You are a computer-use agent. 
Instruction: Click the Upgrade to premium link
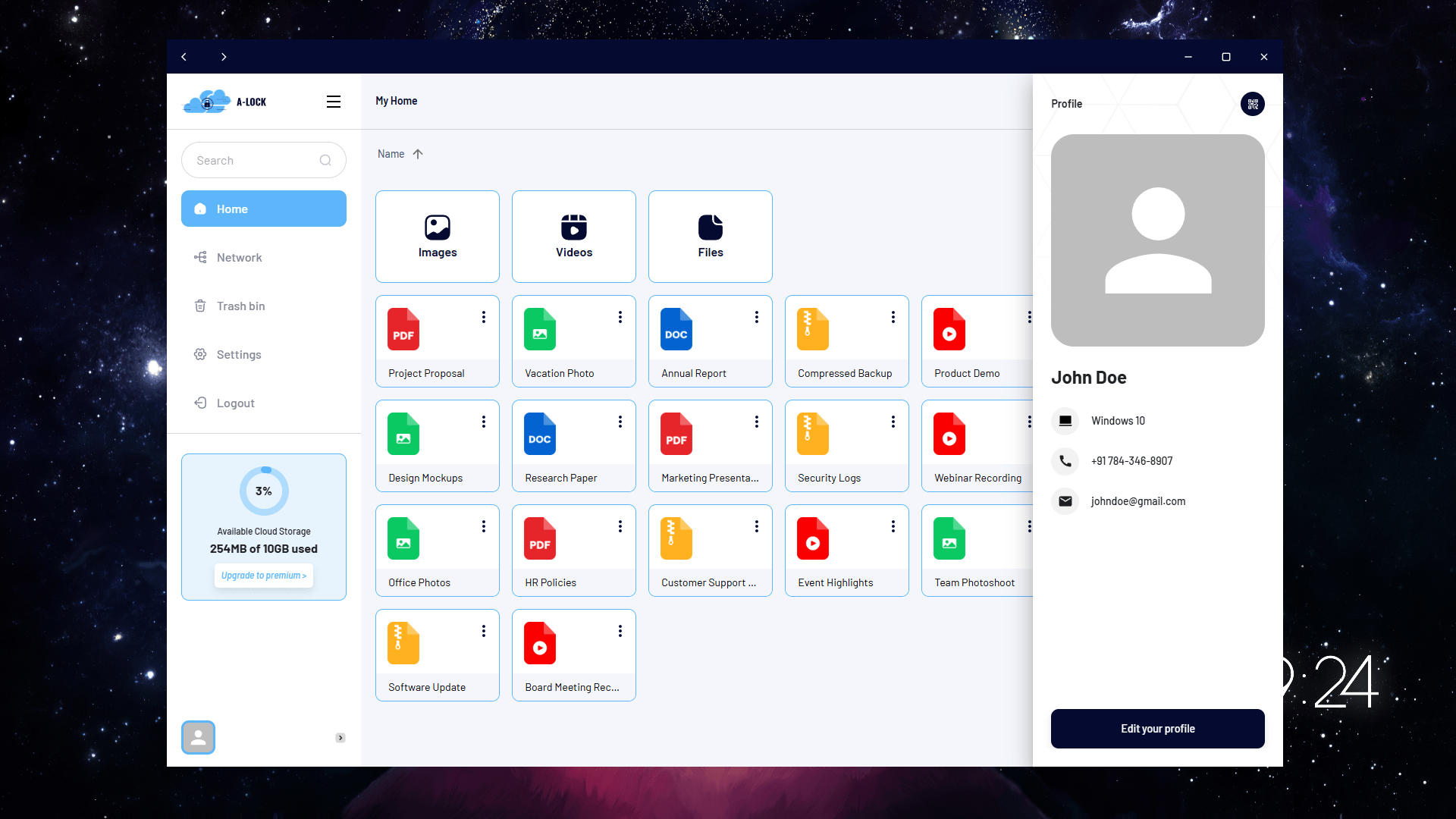pos(263,576)
